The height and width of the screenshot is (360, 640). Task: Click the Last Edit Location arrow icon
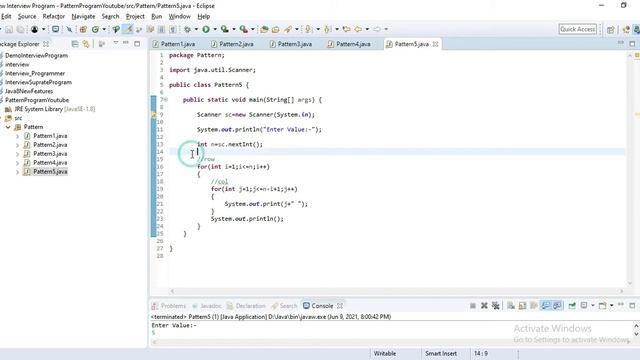point(347,29)
